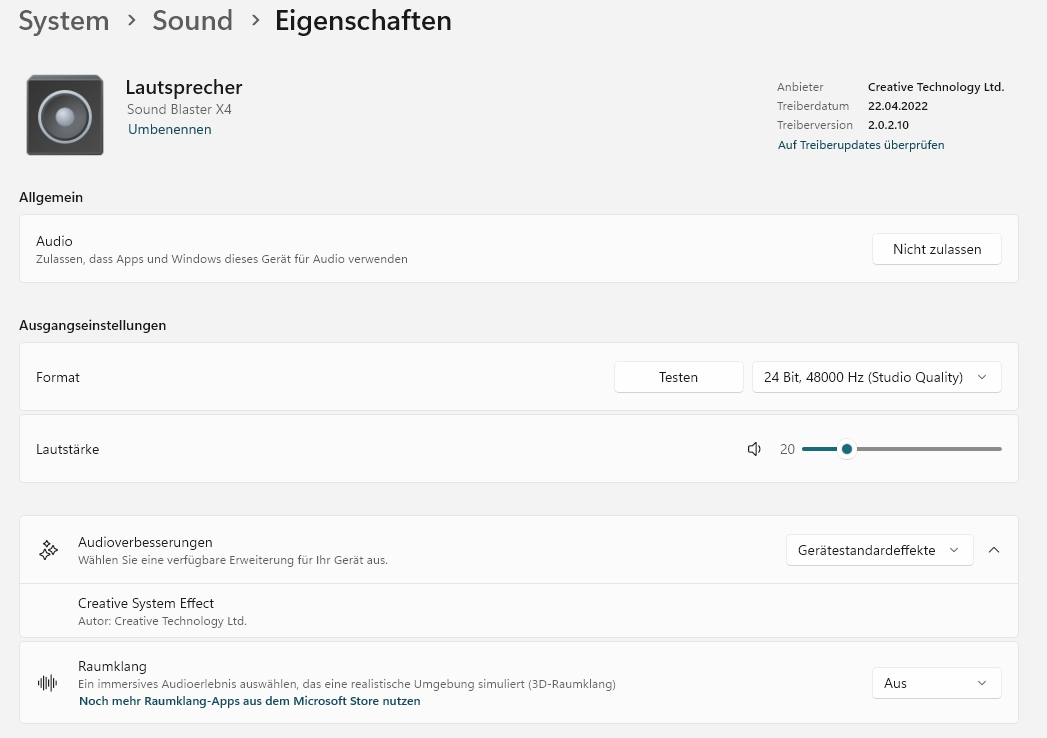1047x738 pixels.
Task: Click the Audio permission row
Action: (400, 249)
